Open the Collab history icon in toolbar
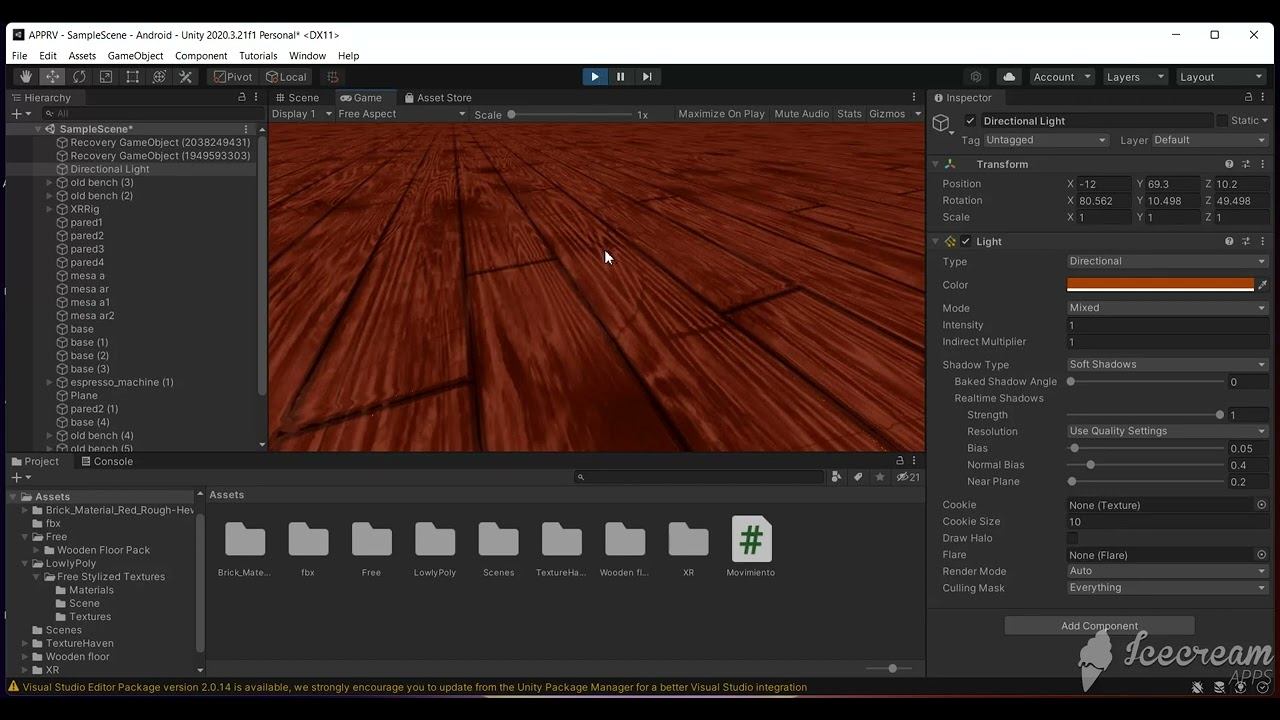 (x=976, y=77)
